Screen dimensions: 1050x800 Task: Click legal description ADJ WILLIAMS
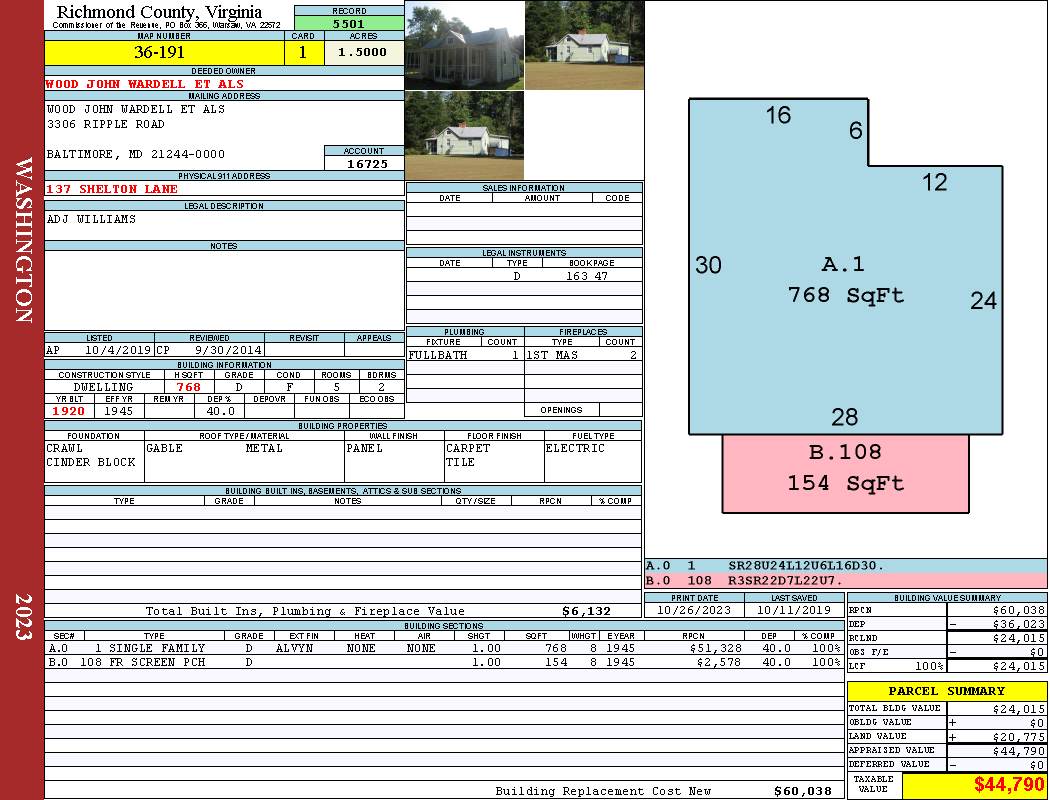pyautogui.click(x=92, y=219)
